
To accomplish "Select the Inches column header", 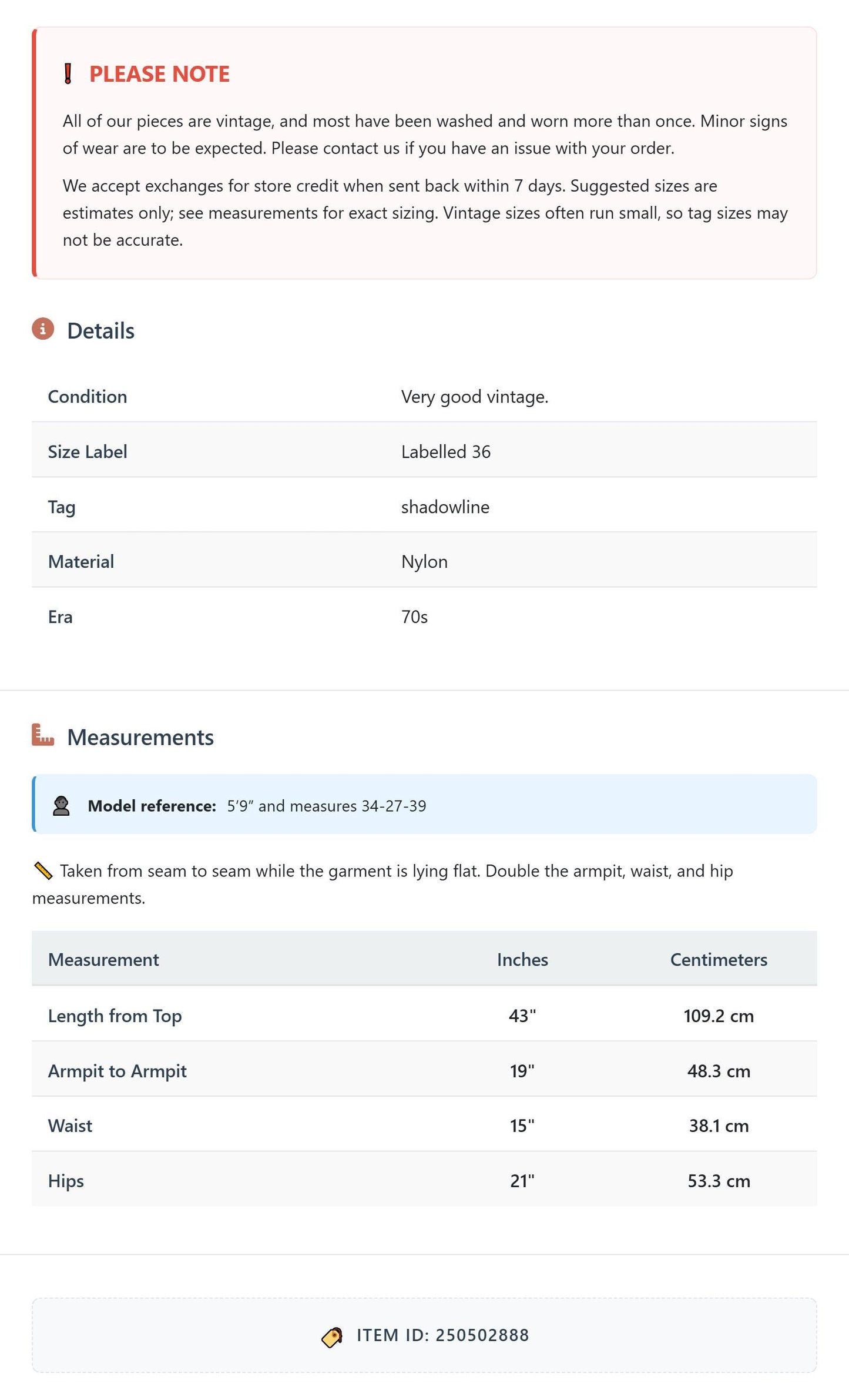I will click(x=522, y=960).
